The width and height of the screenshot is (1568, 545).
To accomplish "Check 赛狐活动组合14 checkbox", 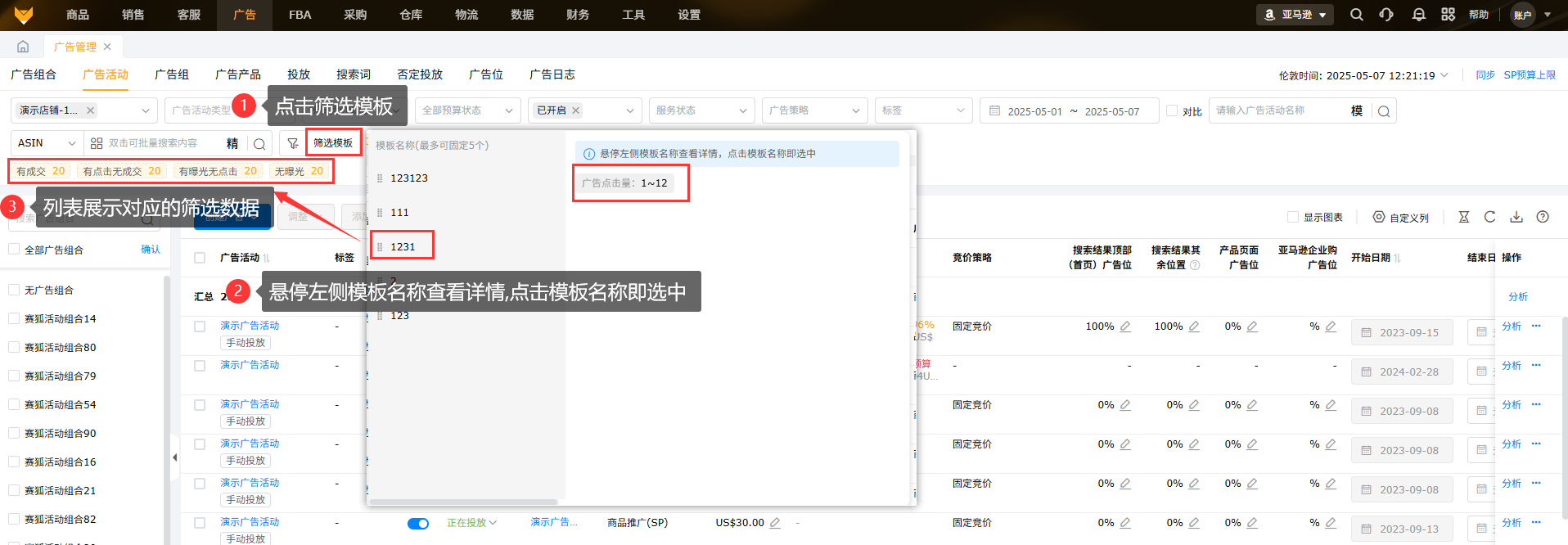I will (x=14, y=318).
